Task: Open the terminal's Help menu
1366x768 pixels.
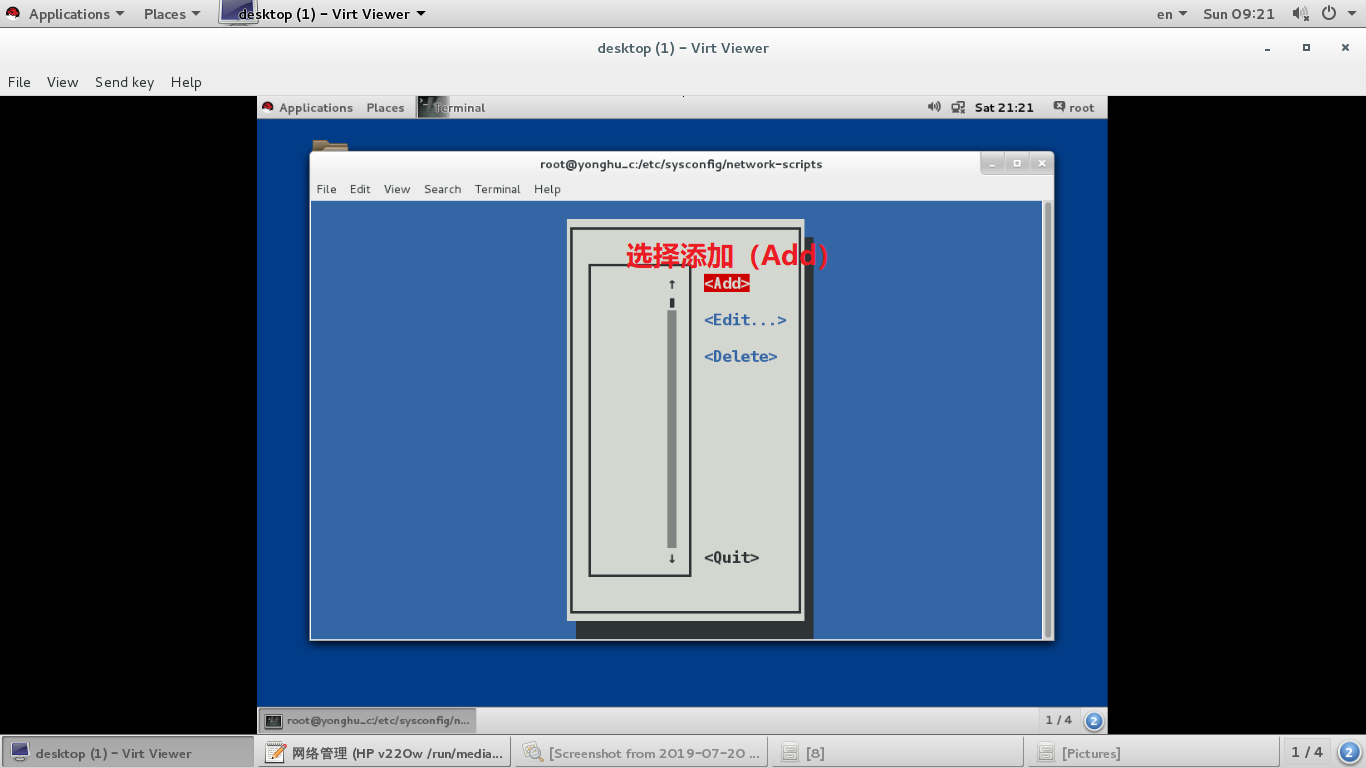Action: point(547,189)
